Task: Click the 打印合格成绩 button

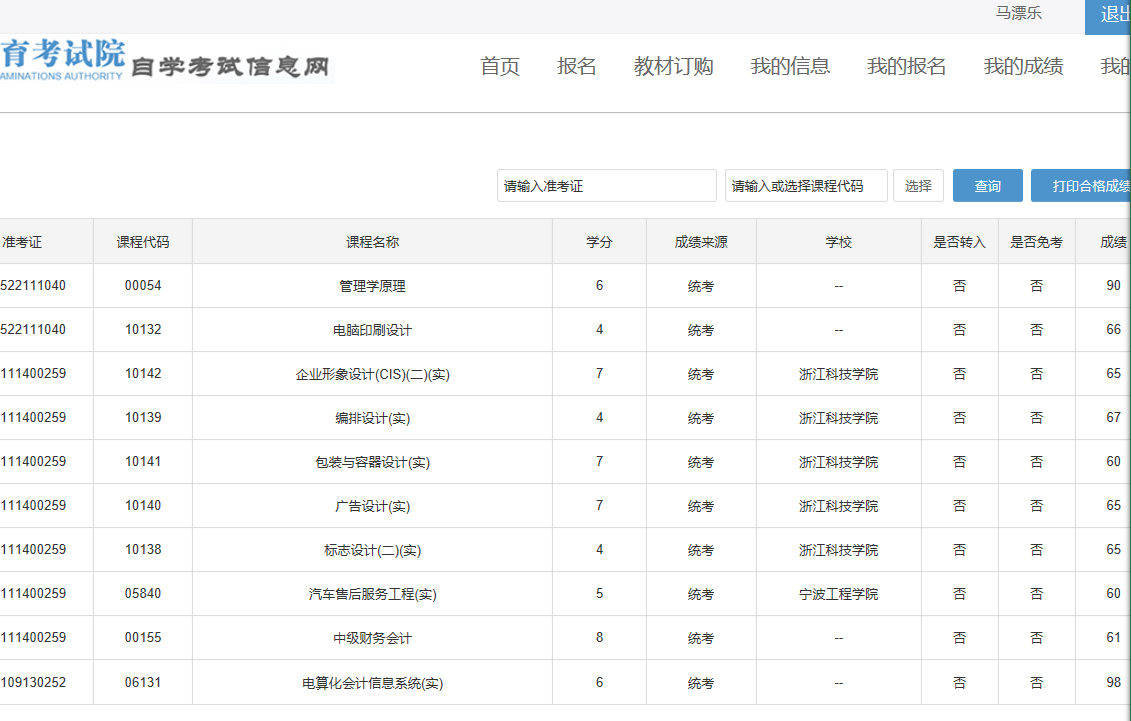Action: pos(1081,186)
